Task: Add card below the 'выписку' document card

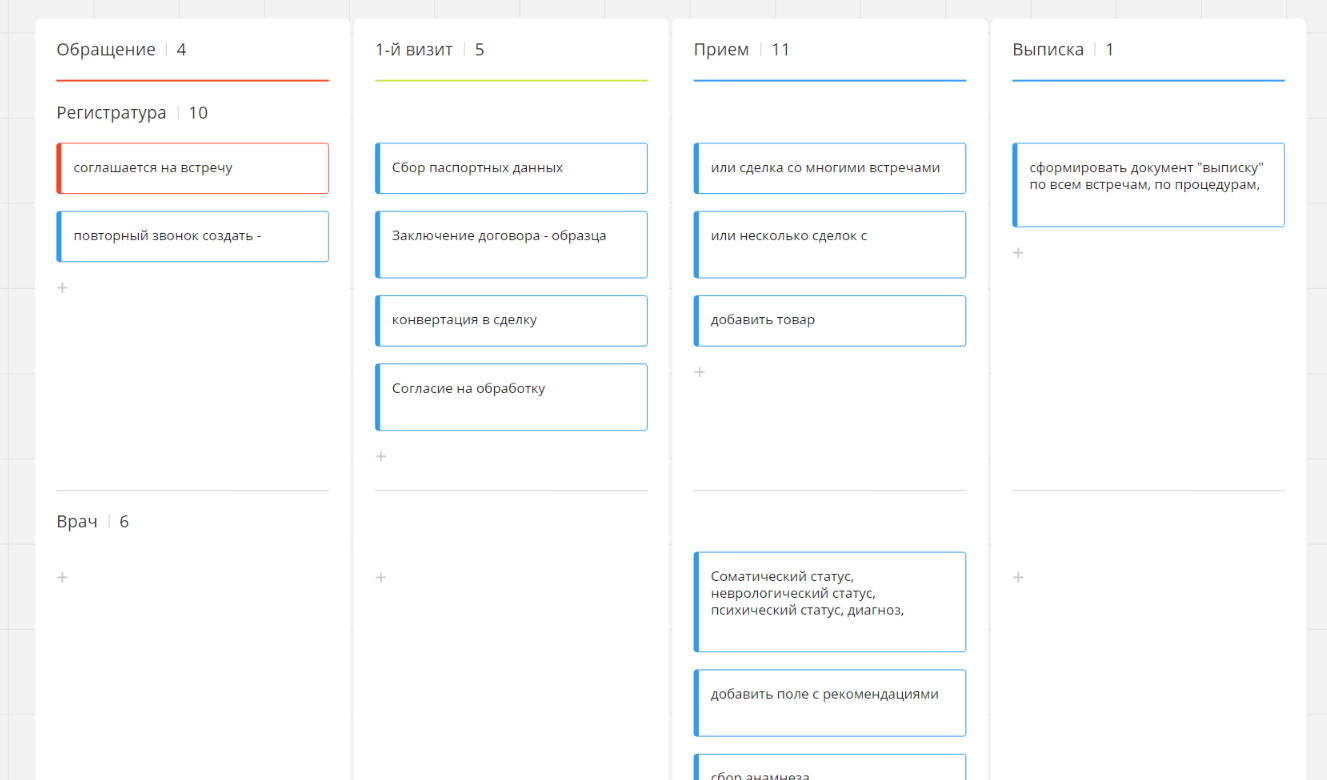Action: point(1018,253)
